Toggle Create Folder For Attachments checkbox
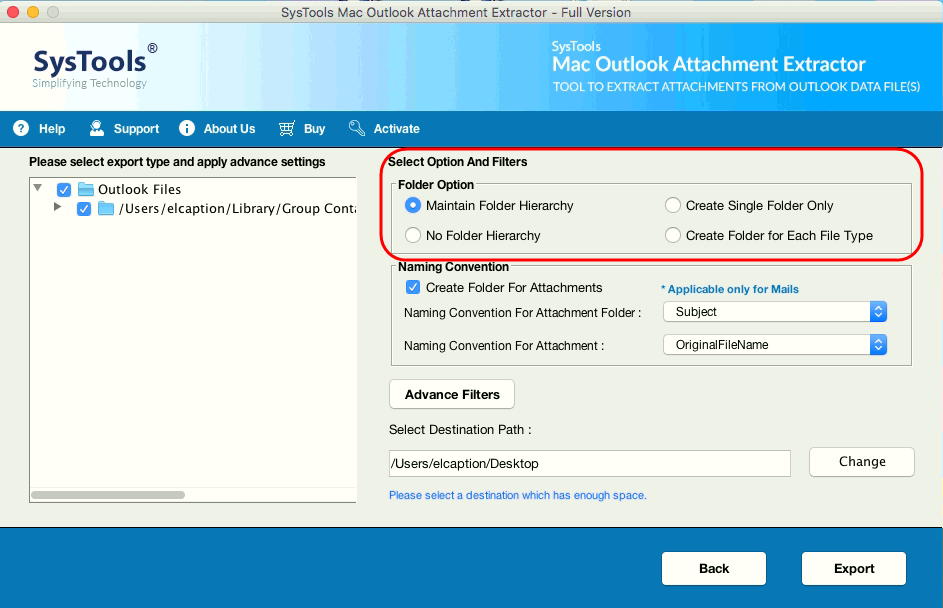Screen dimensions: 943x608 413,287
